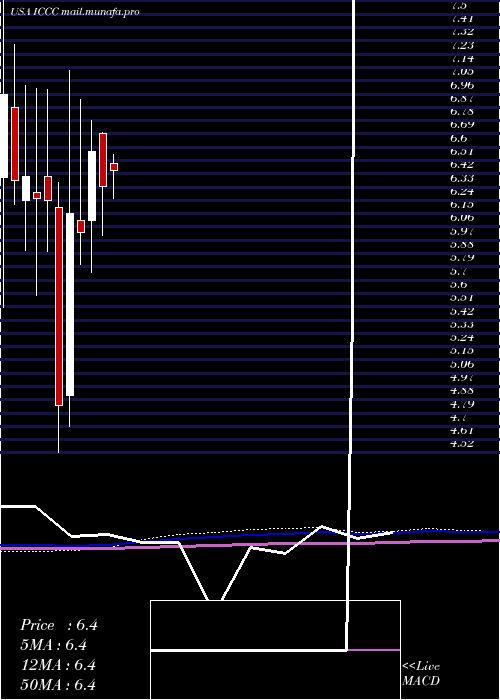Click the 5MA : 6.4 readout
The width and height of the screenshot is (500, 700).
[54, 645]
